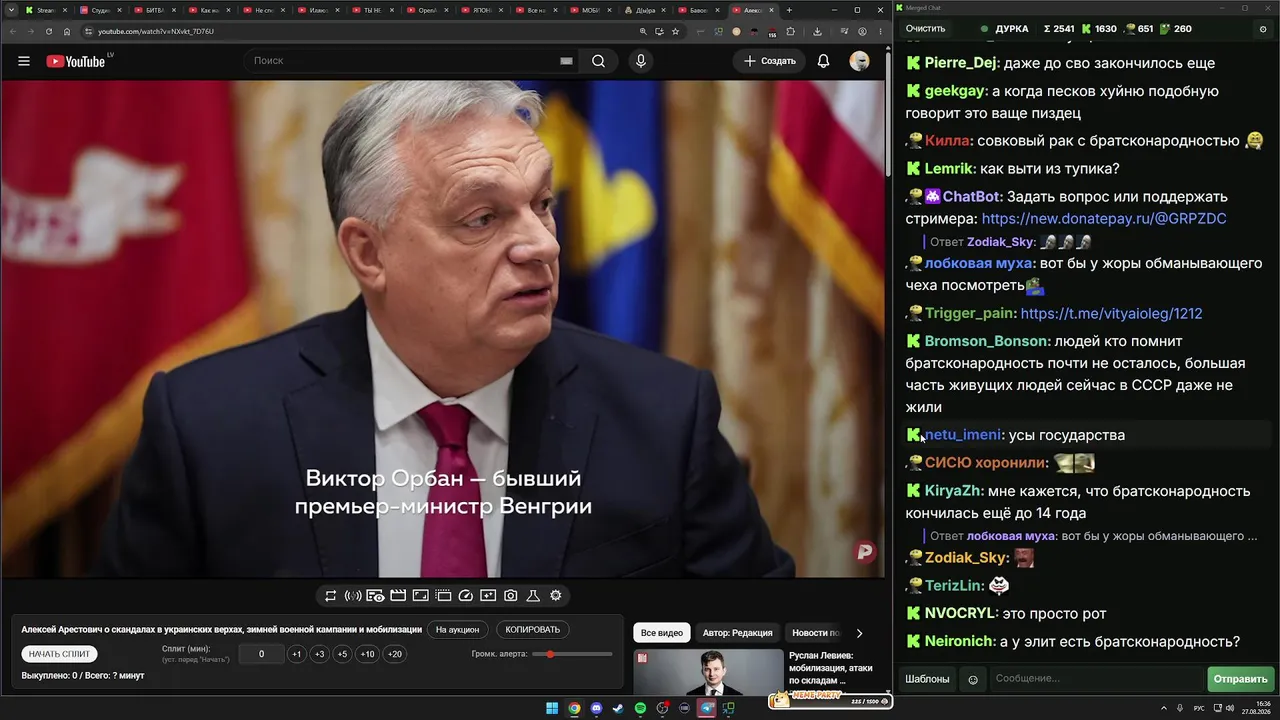Screen dimensions: 1280x720
Task: Adjust the 'Громк. алерта' volume slider
Action: pos(572,654)
